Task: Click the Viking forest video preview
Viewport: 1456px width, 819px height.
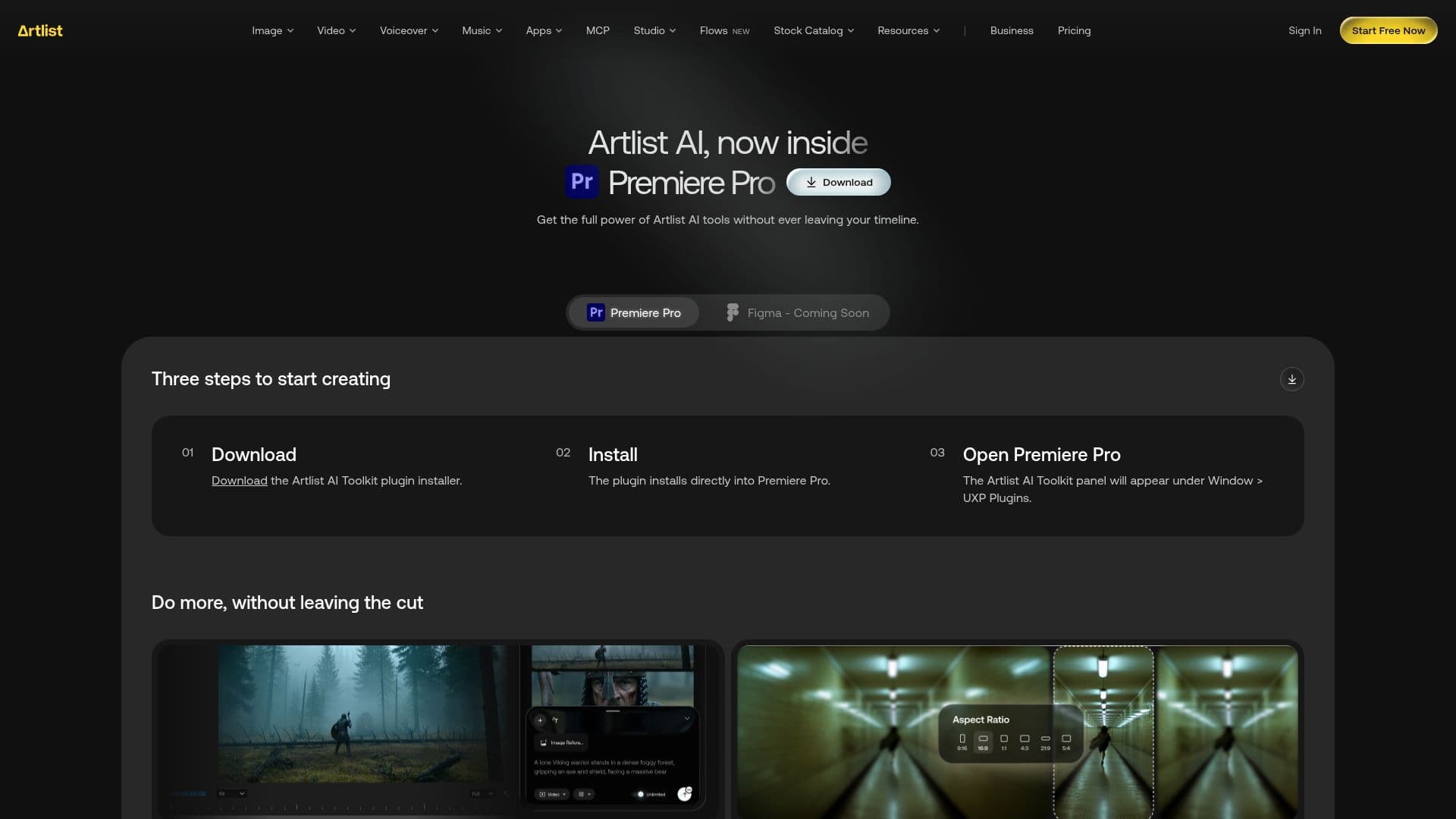Action: click(362, 714)
